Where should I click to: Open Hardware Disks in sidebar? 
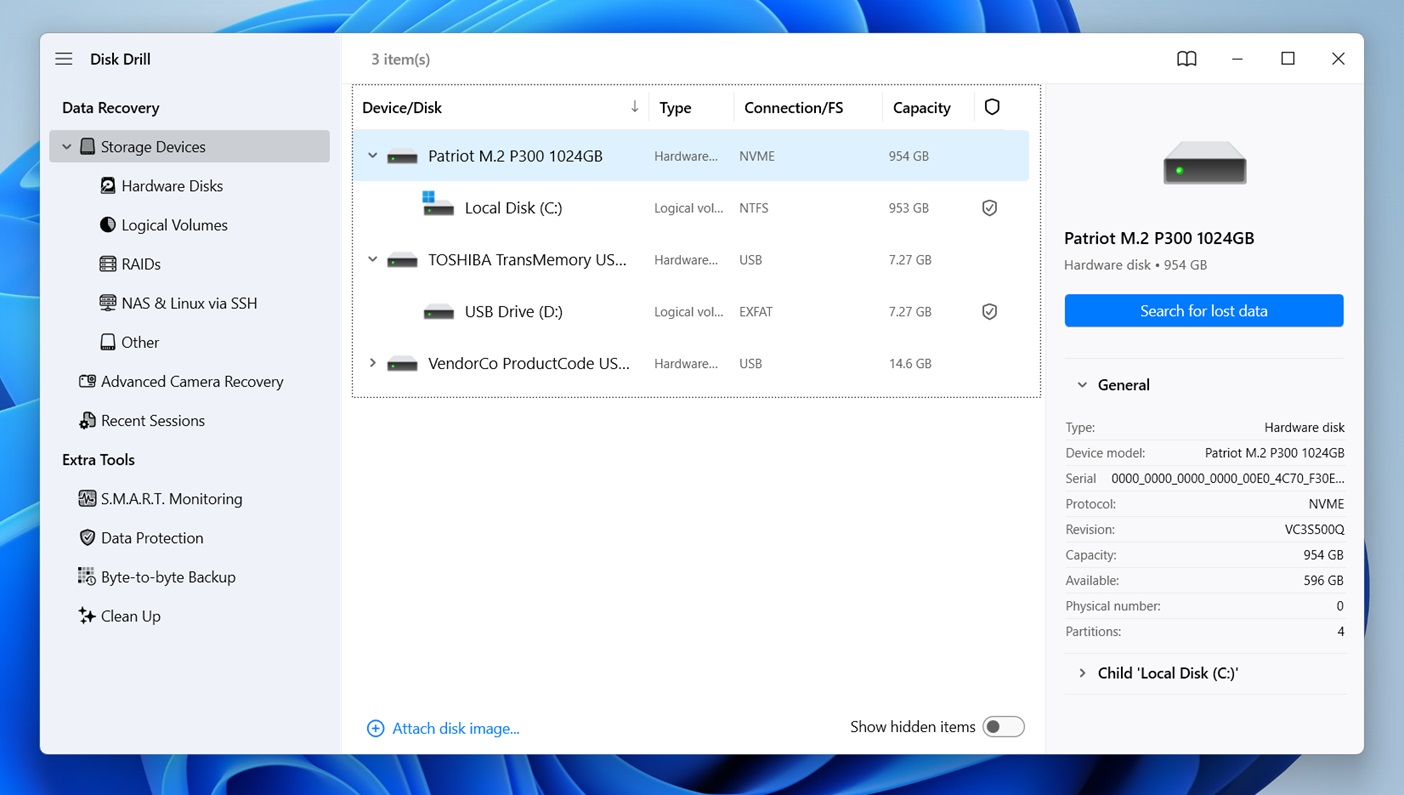(172, 186)
